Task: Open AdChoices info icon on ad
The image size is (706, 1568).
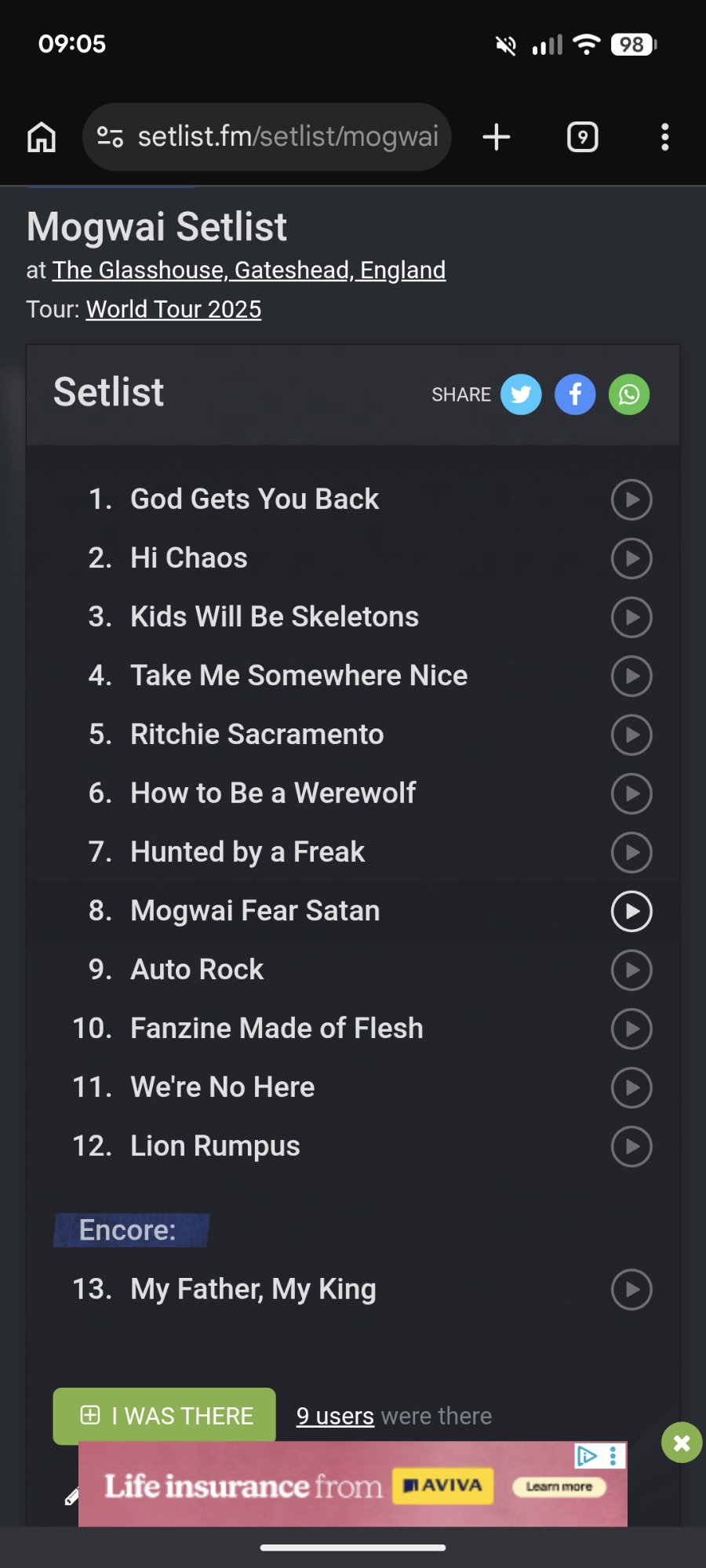Action: [587, 1456]
